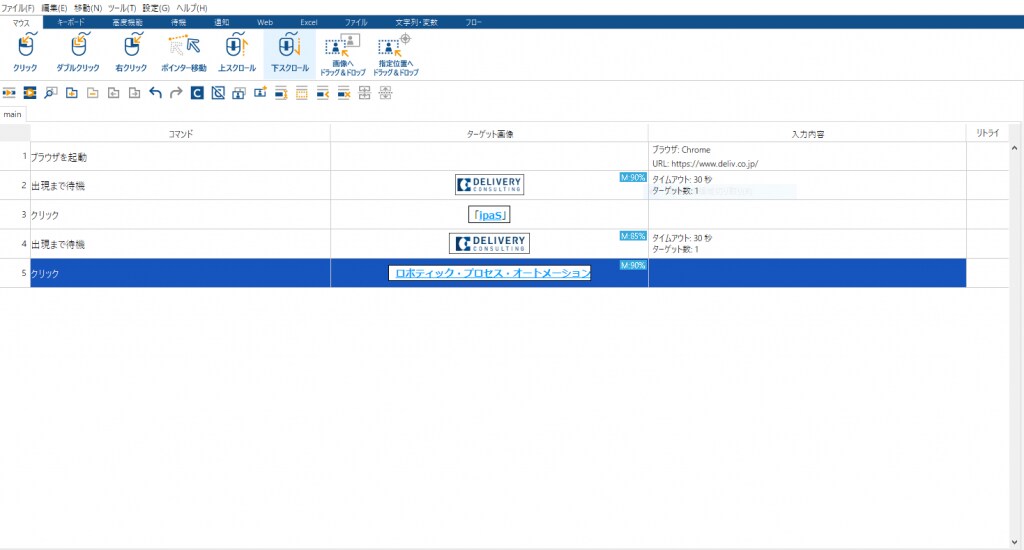Click the M:90% badge on row 2
Image resolution: width=1024 pixels, height=550 pixels.
coord(633,177)
